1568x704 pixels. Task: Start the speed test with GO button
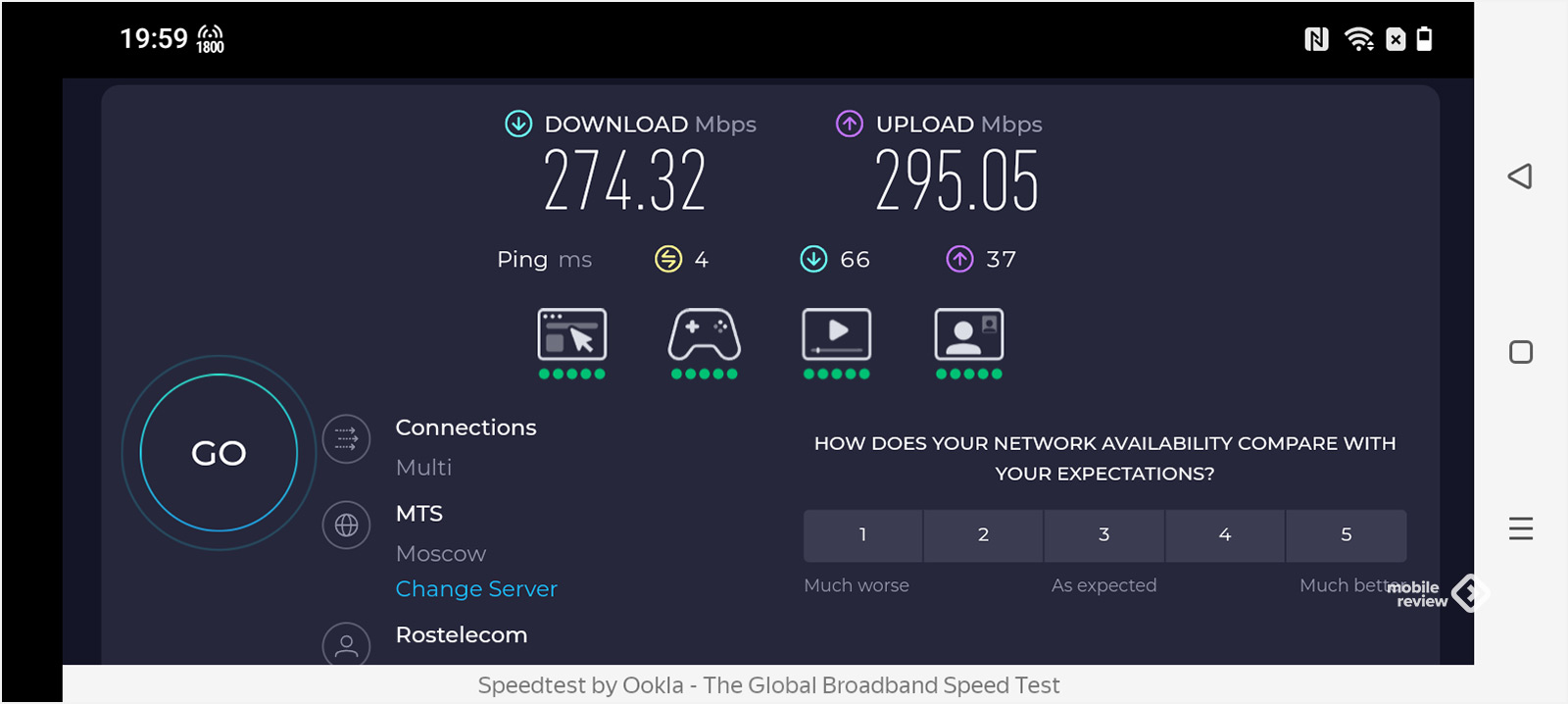pyautogui.click(x=219, y=453)
